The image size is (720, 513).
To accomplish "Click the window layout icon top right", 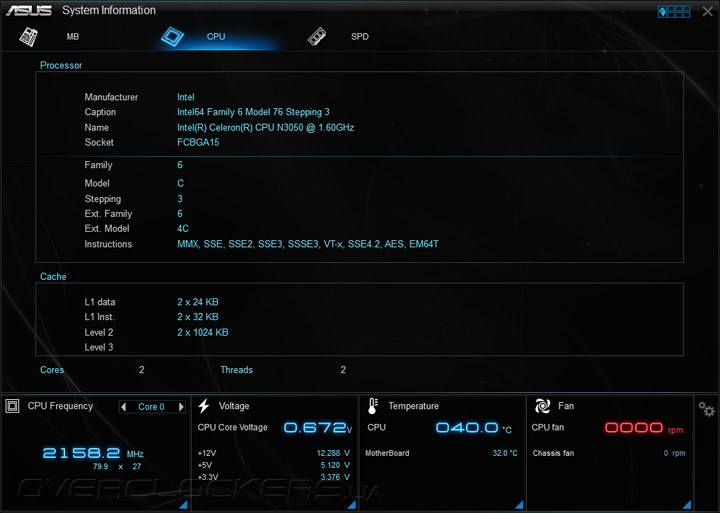I will pos(674,11).
